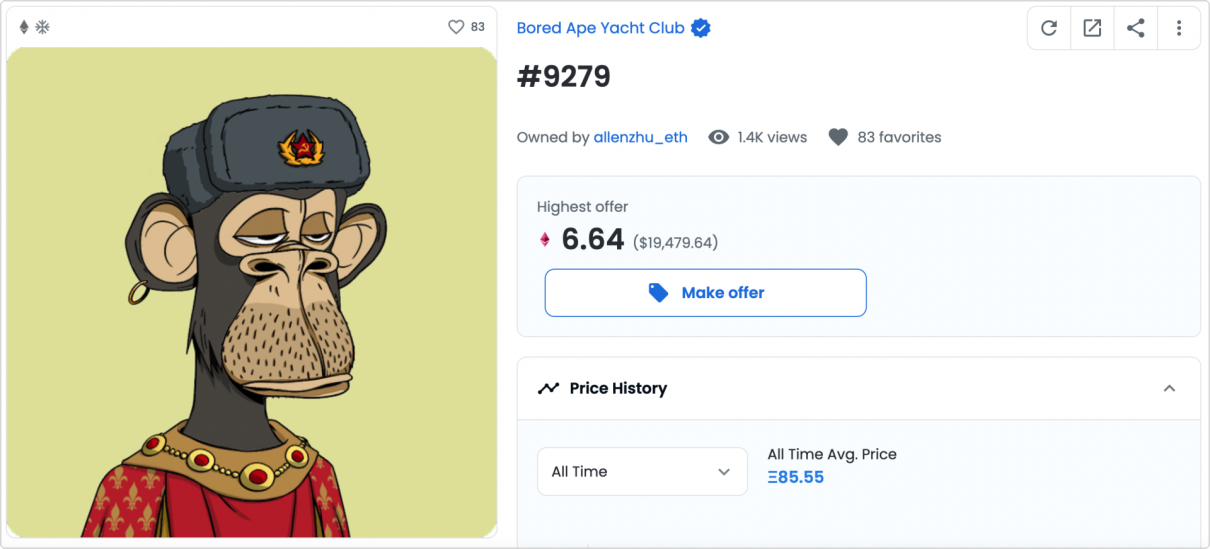
Task: Open item in new window icon
Action: pos(1092,28)
